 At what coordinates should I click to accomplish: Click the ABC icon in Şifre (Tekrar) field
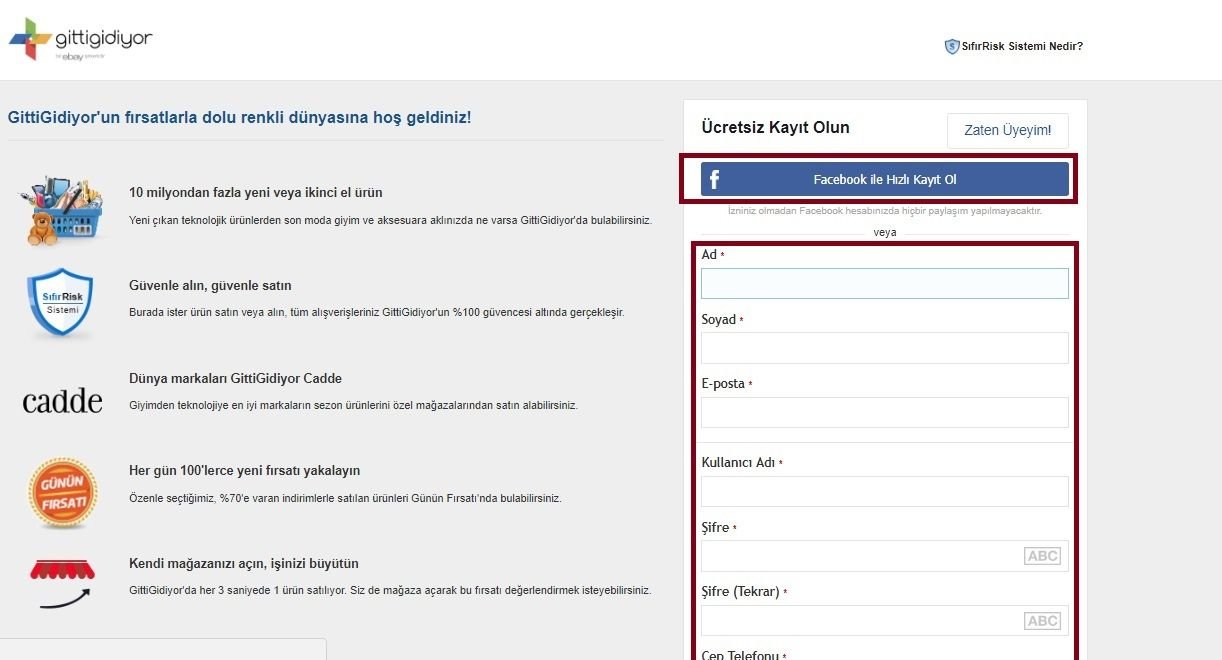[x=1042, y=621]
